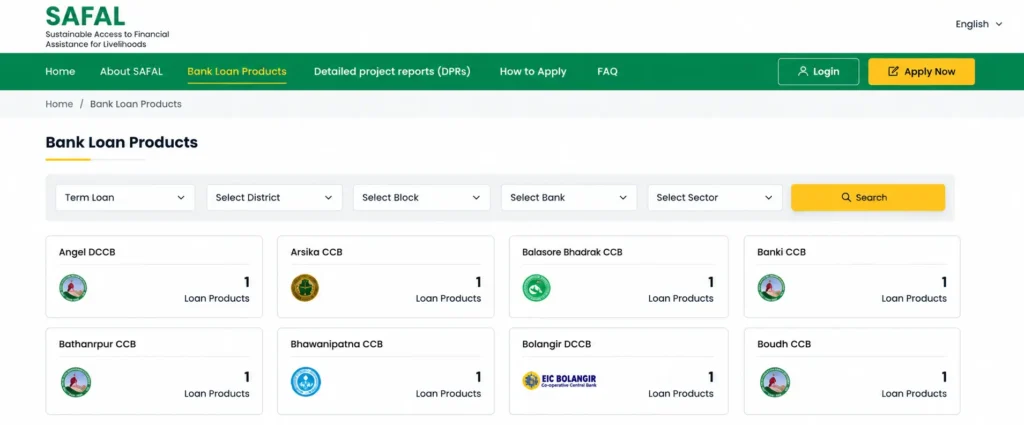Click the magnifier icon in Search button
The height and width of the screenshot is (425, 1024).
tap(846, 197)
